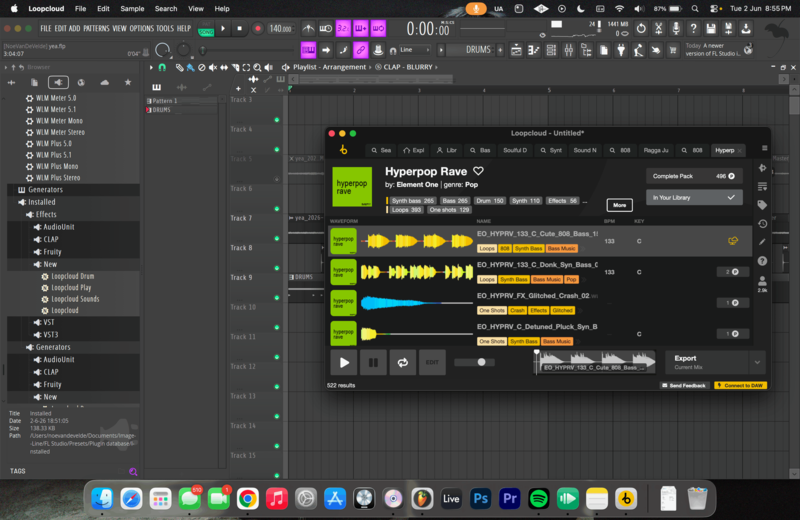Open the FL Studio PATTERNS menu

(x=96, y=29)
